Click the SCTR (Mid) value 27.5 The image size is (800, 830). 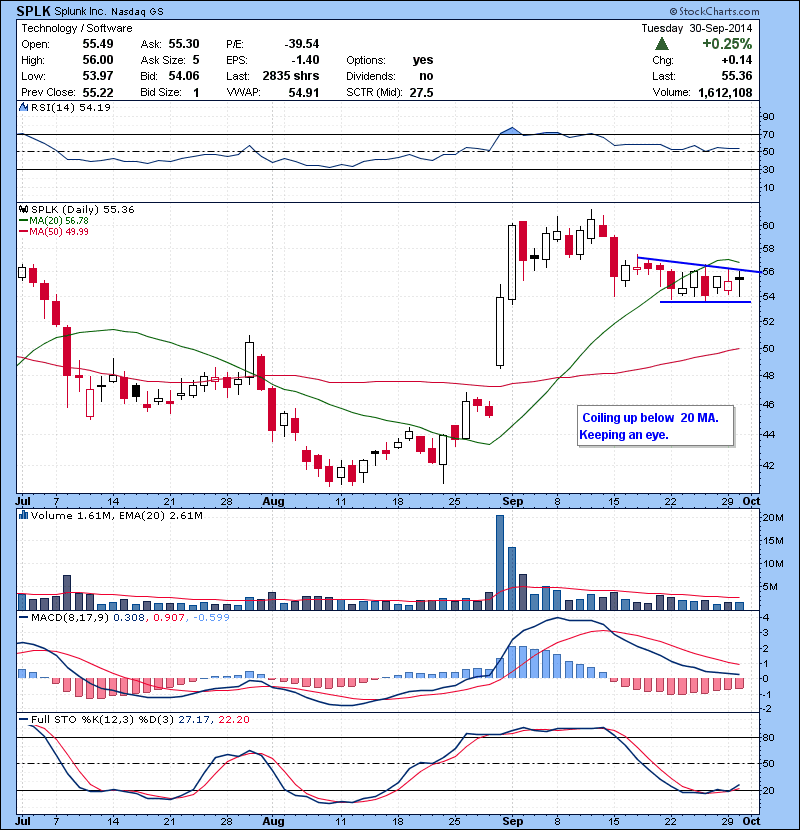421,92
